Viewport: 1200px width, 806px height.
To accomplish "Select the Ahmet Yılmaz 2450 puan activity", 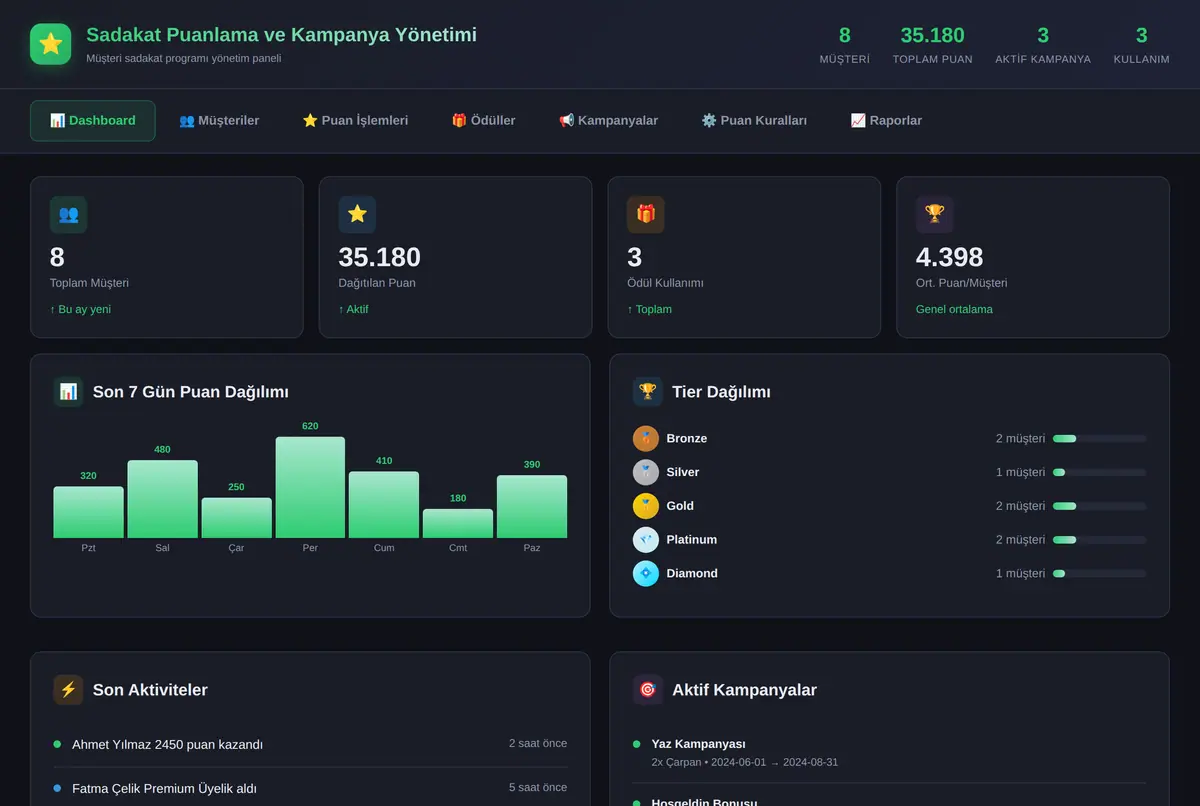I will 310,744.
